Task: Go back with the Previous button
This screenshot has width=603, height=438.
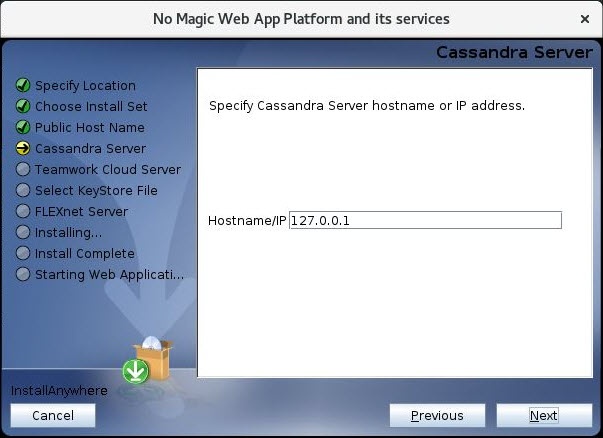Action: tap(437, 415)
